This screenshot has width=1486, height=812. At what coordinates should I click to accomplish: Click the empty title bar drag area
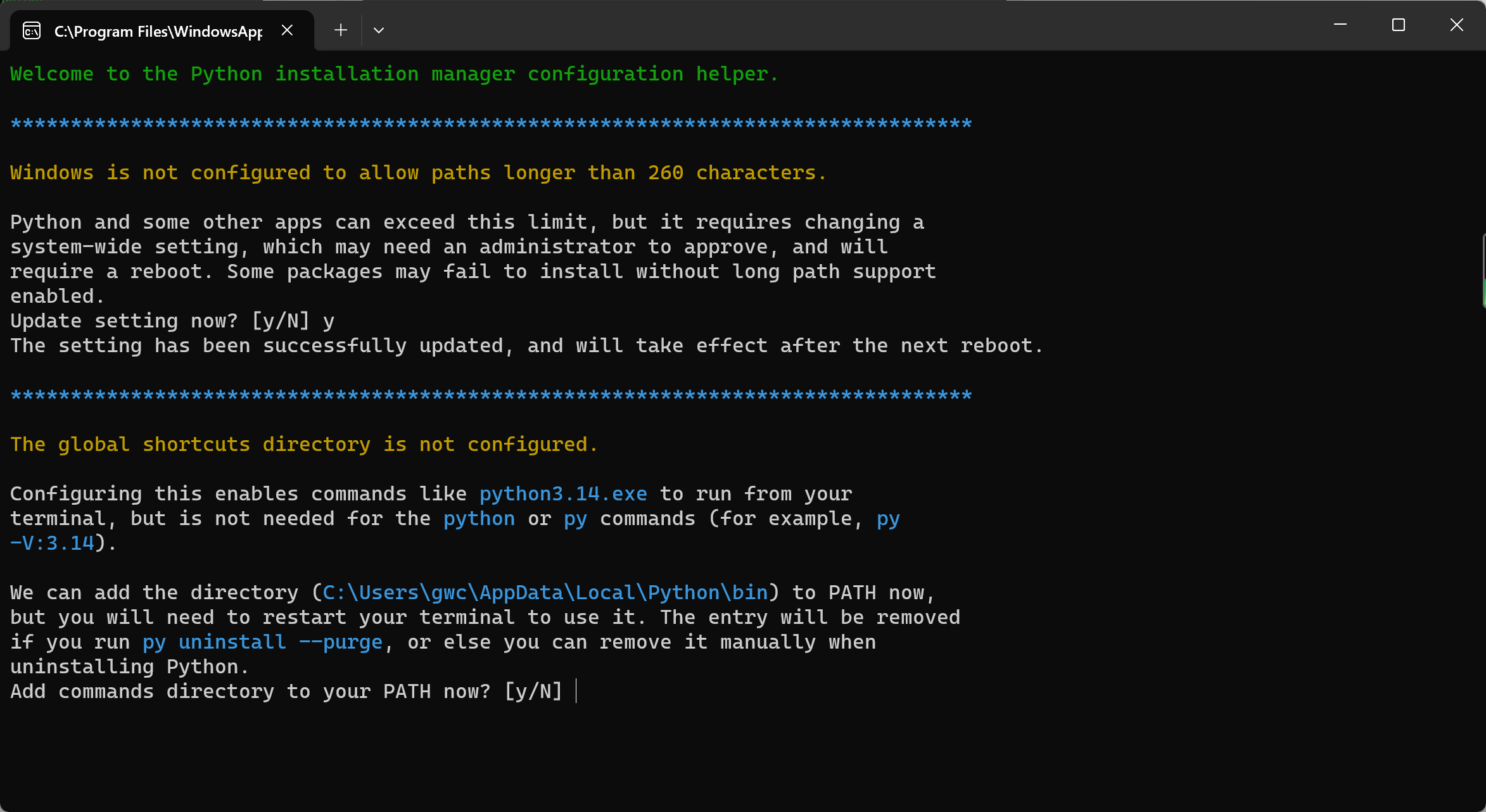pyautogui.click(x=823, y=27)
